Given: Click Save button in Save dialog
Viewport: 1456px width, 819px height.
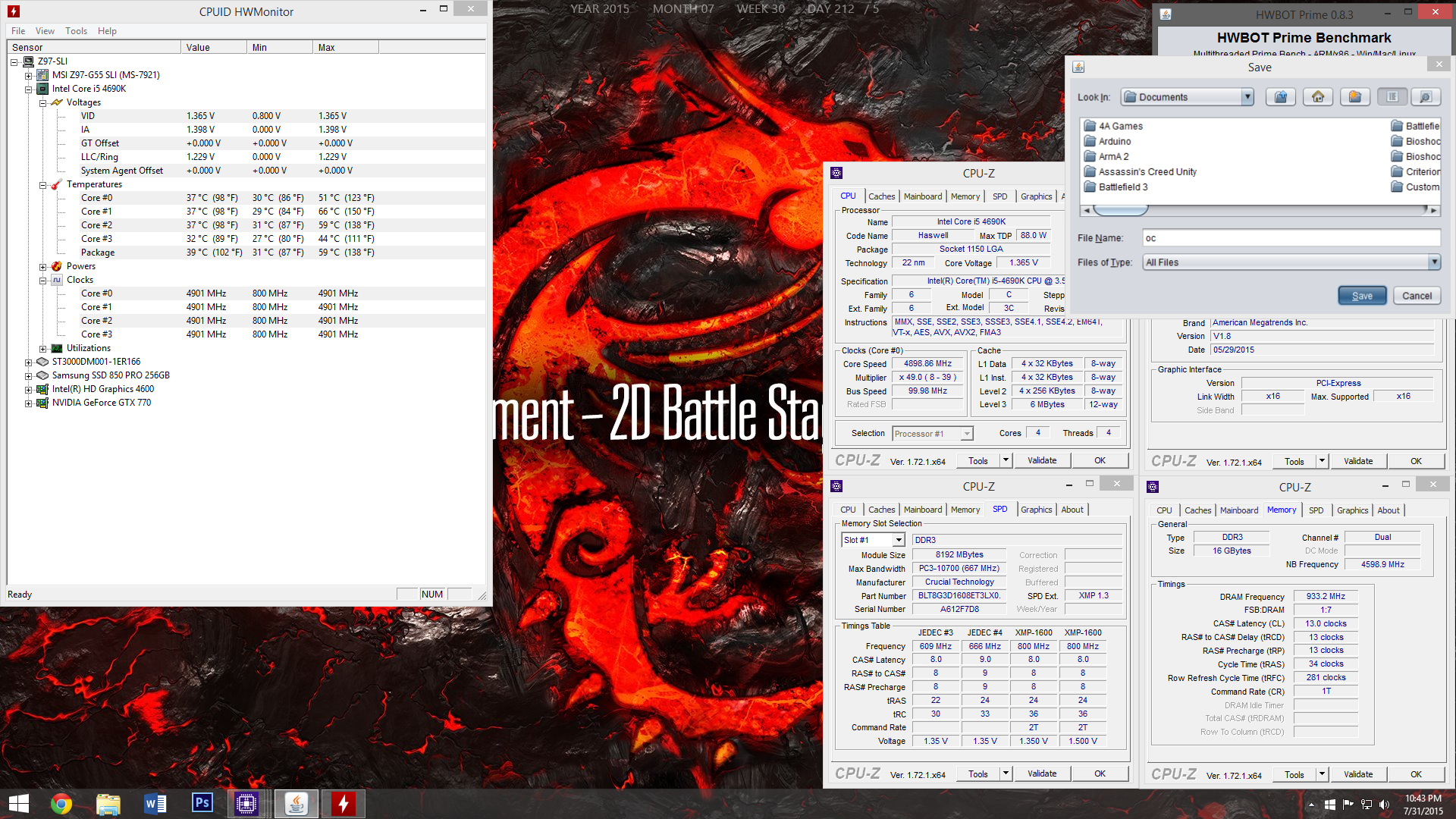Looking at the screenshot, I should tap(1362, 296).
